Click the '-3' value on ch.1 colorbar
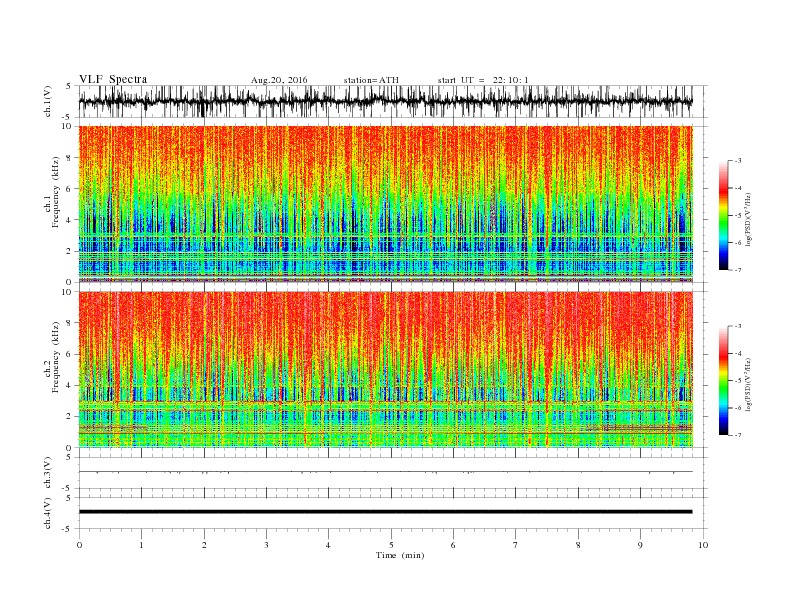Image resolution: width=792 pixels, height=612 pixels. (738, 161)
